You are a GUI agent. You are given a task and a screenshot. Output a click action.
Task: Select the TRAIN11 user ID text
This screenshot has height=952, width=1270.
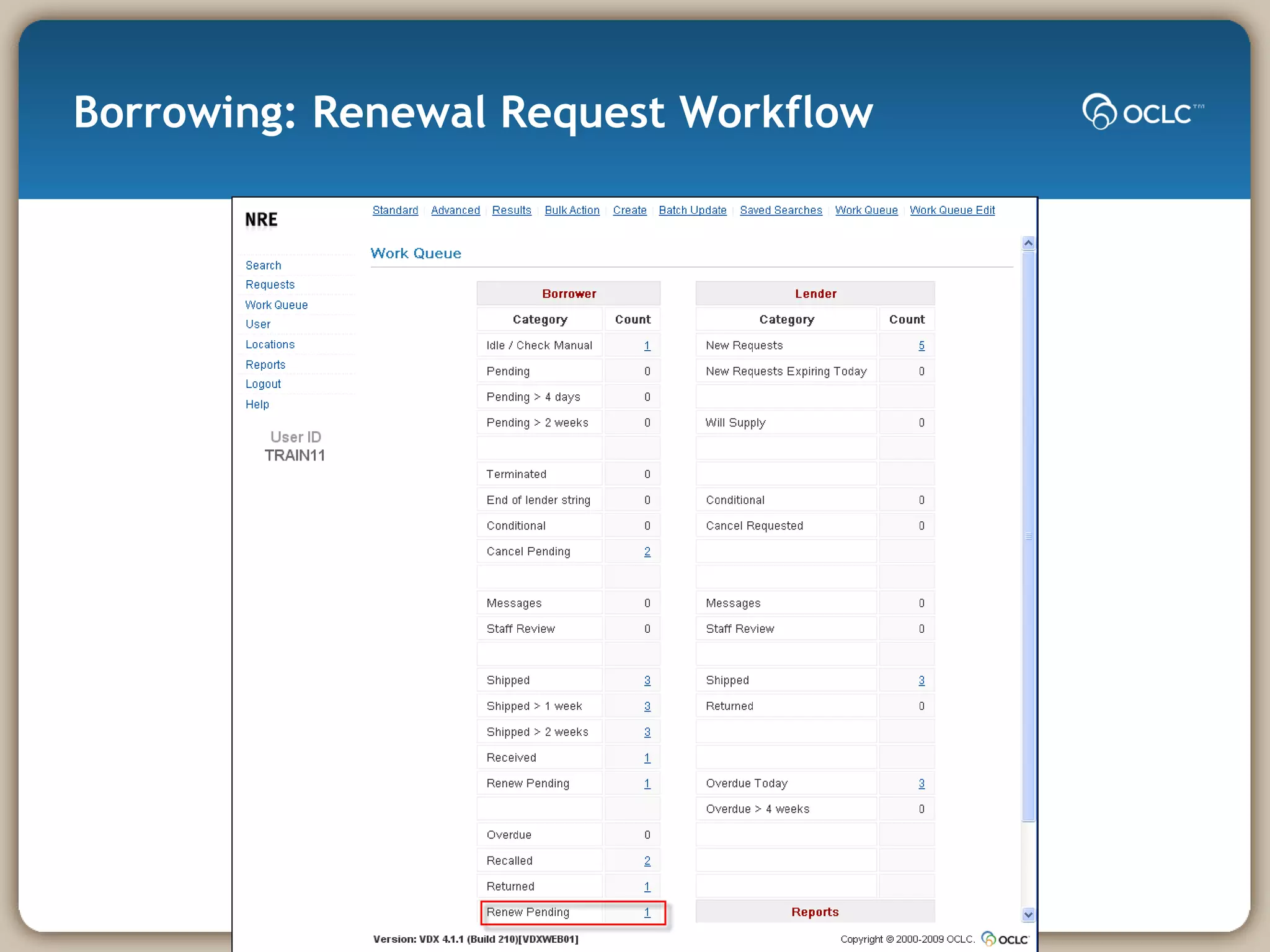(295, 456)
